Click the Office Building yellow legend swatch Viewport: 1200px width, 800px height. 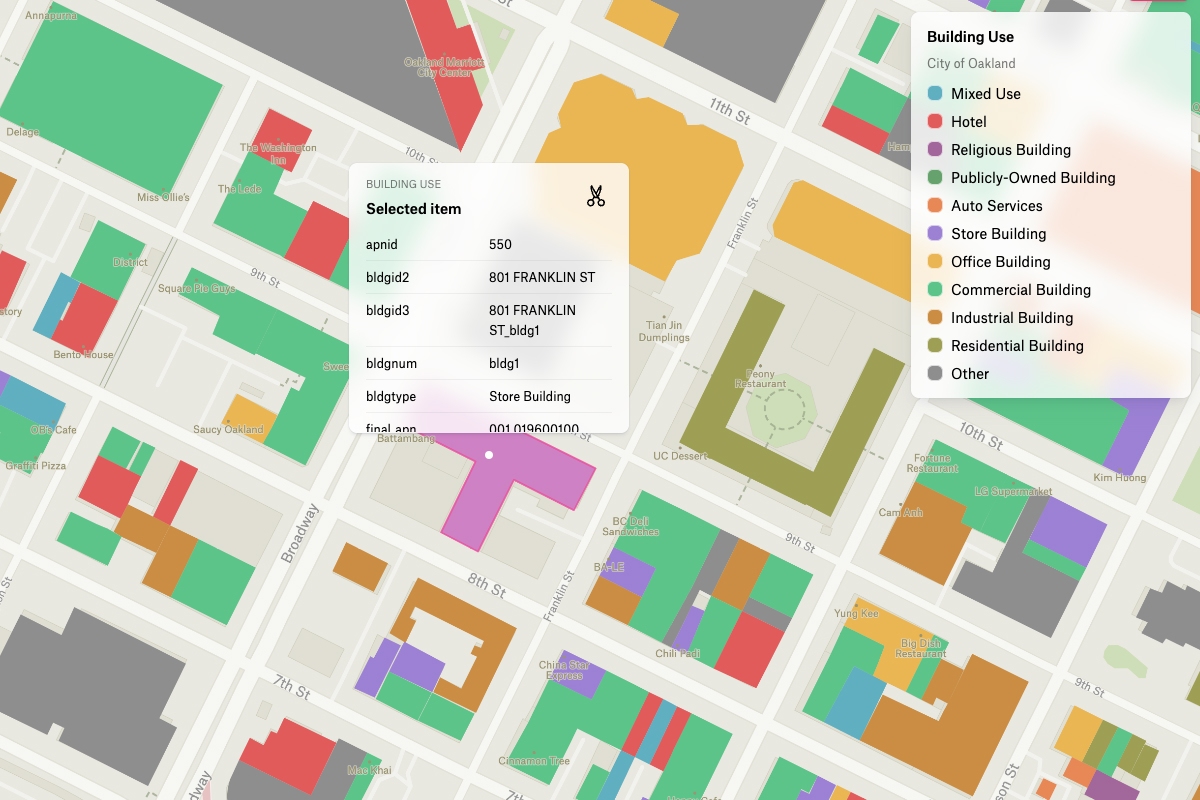pos(934,261)
